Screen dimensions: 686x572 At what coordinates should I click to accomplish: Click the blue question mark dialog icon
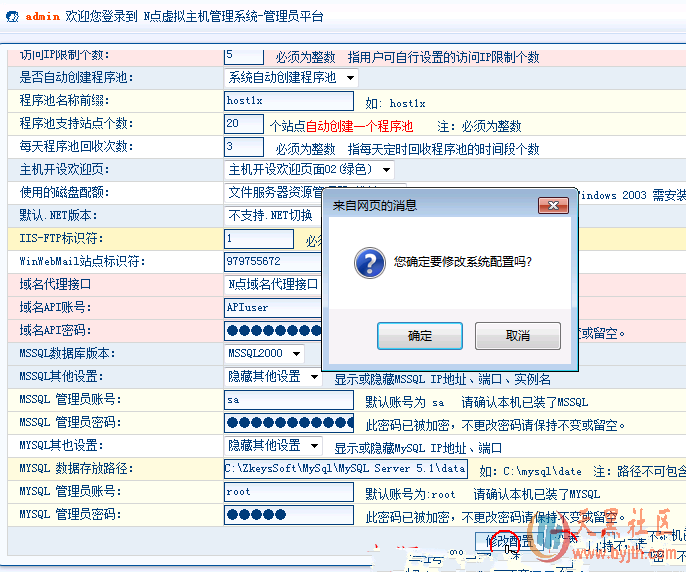click(x=371, y=263)
